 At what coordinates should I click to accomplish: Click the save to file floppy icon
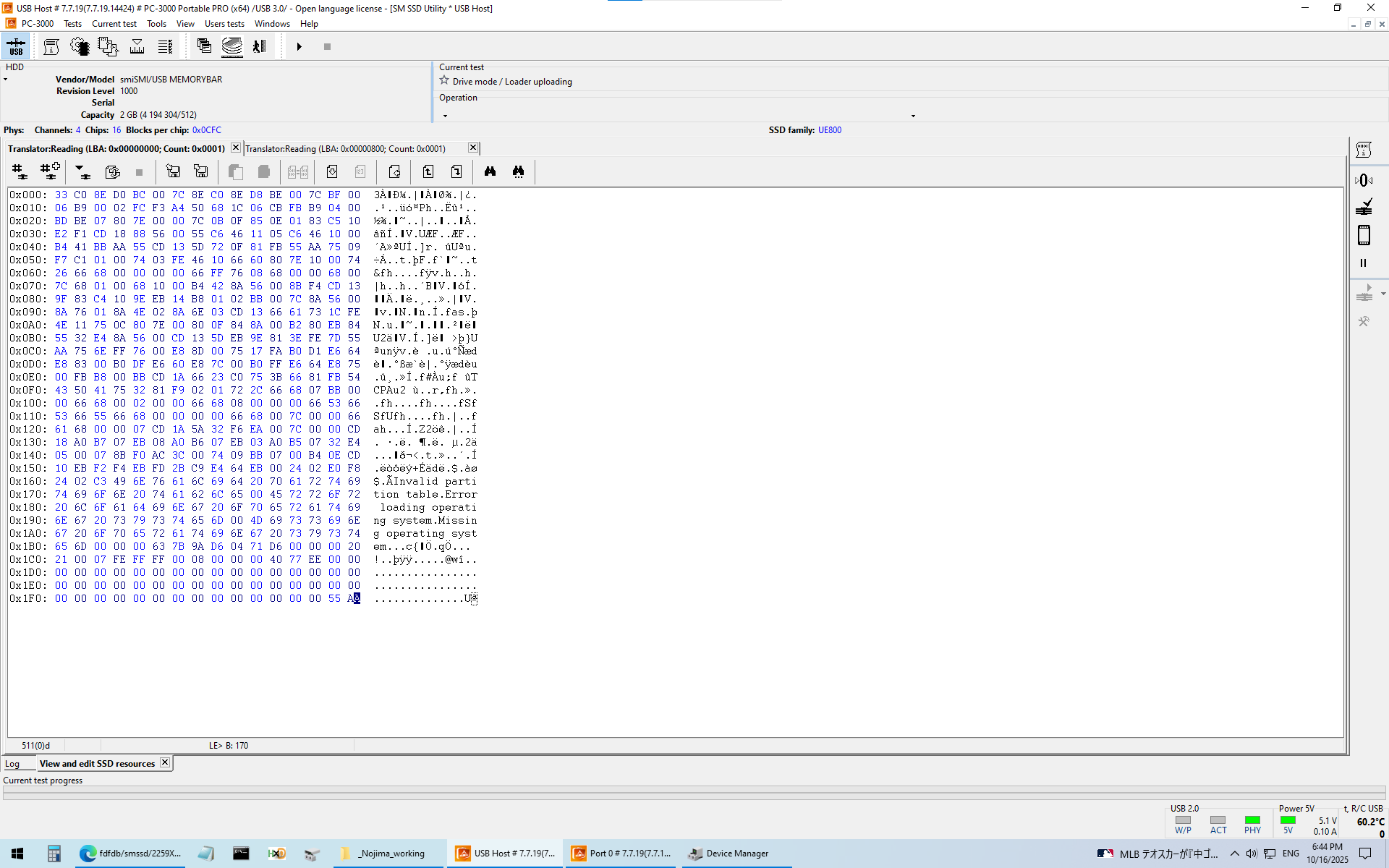173,171
